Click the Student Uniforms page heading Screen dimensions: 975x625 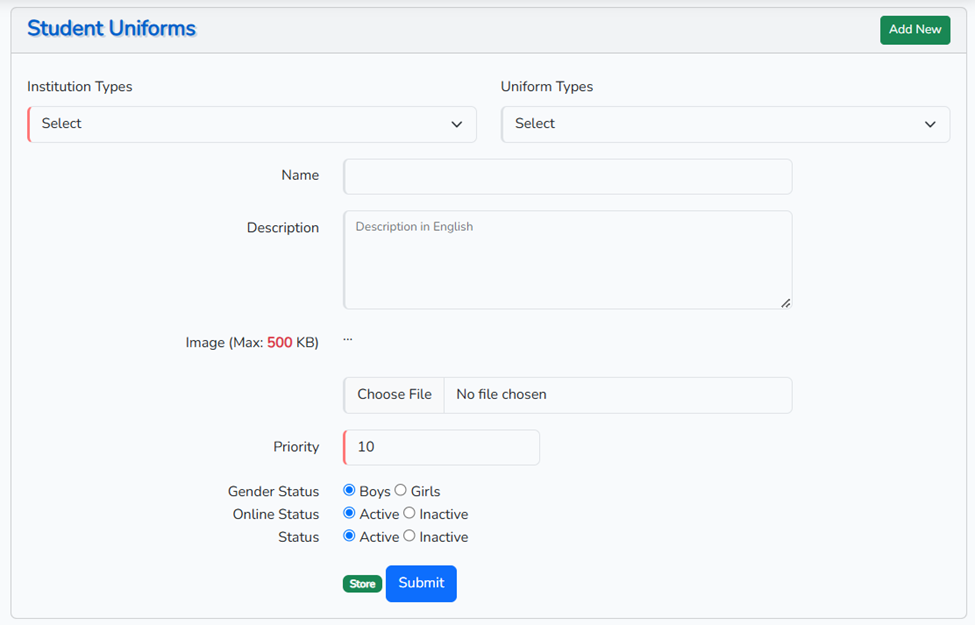[111, 29]
